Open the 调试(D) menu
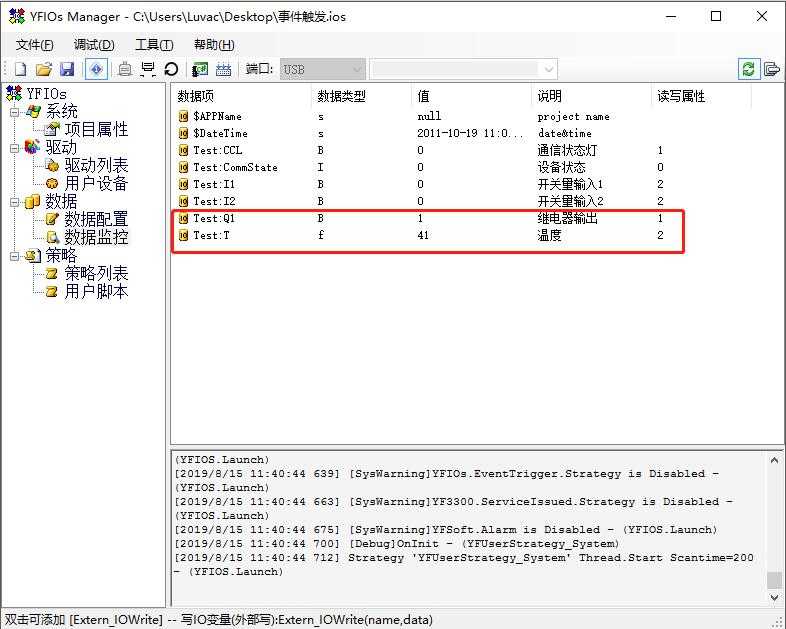Screen dimensions: 786x629 [x=94, y=45]
